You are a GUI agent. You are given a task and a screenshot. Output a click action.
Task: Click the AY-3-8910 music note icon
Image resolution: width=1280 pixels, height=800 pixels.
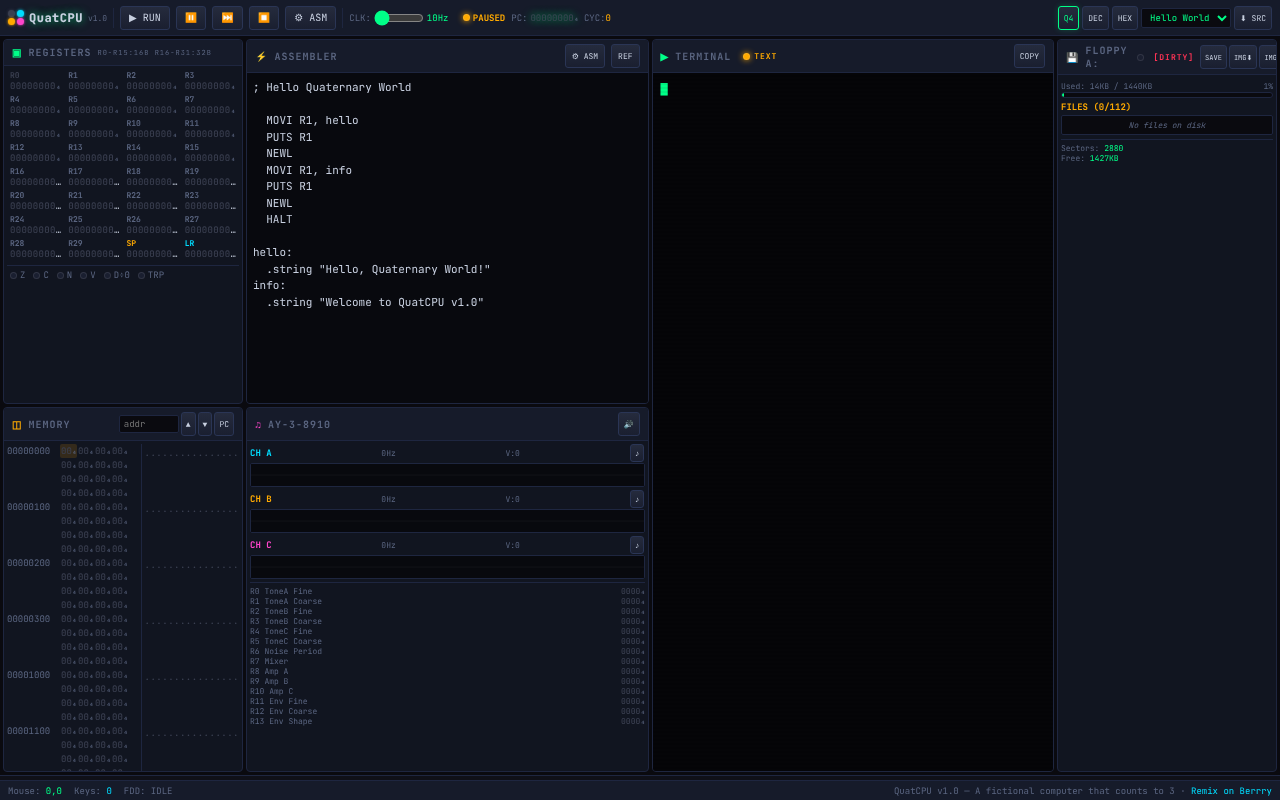(x=258, y=425)
